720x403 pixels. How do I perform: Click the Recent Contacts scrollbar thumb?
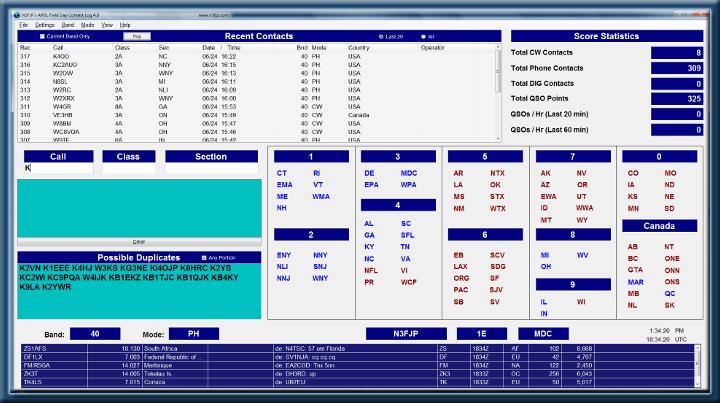(x=498, y=71)
